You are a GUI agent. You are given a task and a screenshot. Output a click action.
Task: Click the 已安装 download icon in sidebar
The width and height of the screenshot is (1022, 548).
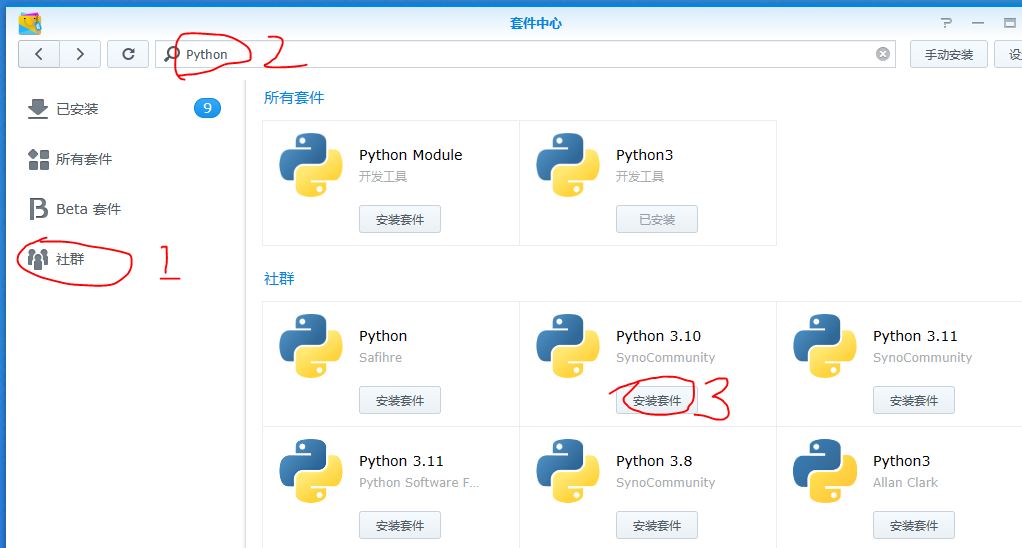click(38, 109)
